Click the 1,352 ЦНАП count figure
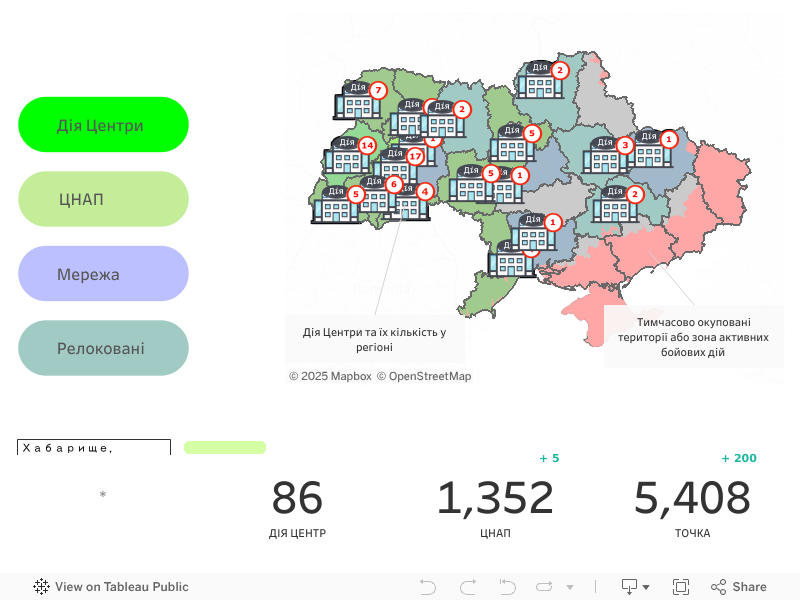Viewport: 800px width, 600px height. (495, 498)
